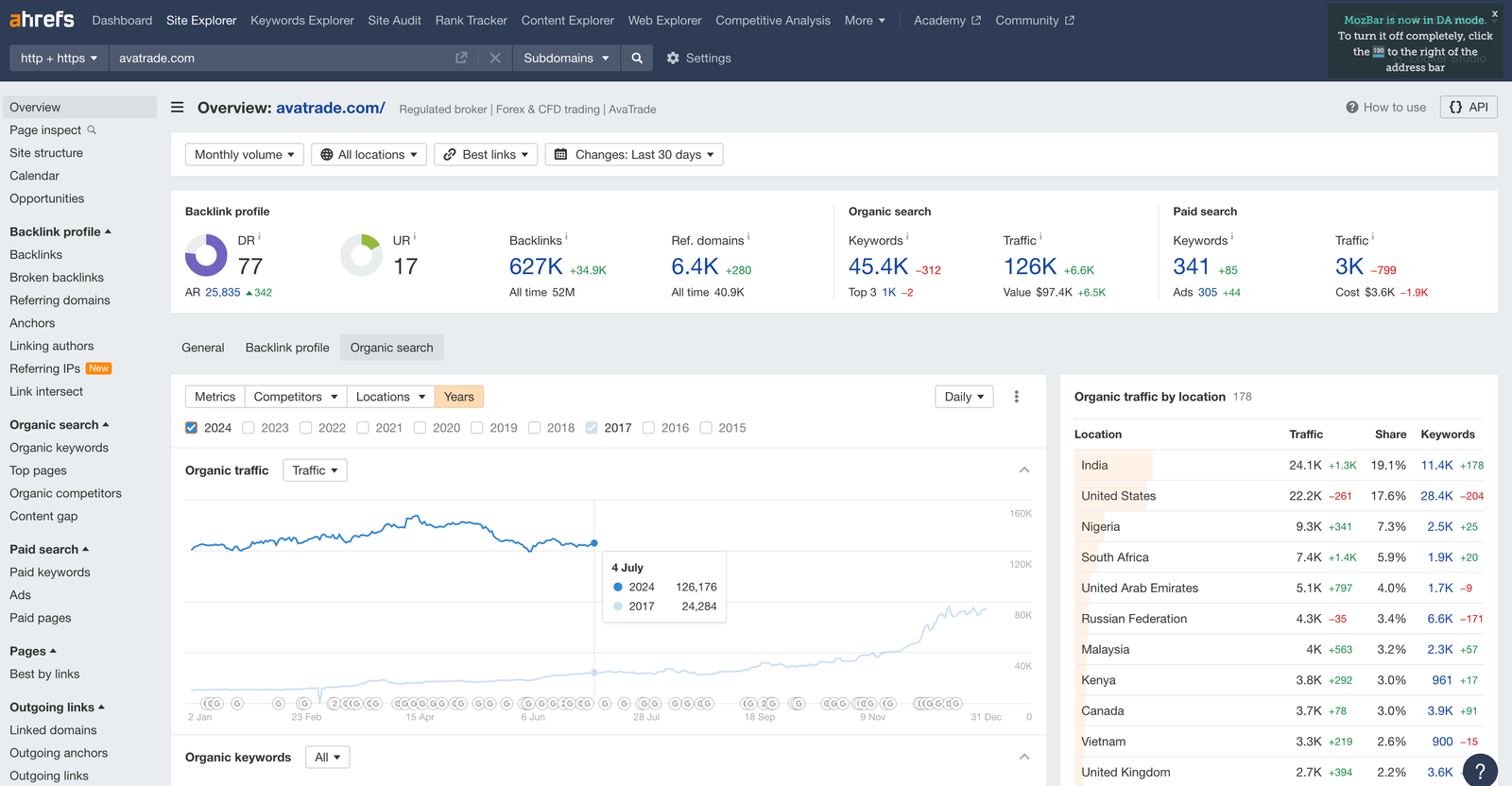Switch to the General tab

pyautogui.click(x=203, y=348)
